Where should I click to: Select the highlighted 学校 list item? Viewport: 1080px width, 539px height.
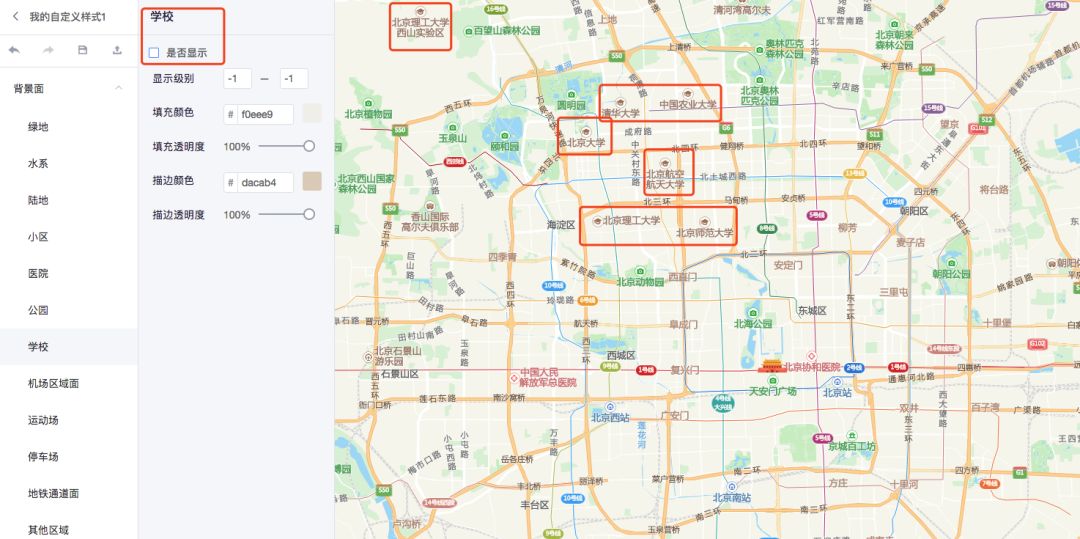tap(69, 347)
